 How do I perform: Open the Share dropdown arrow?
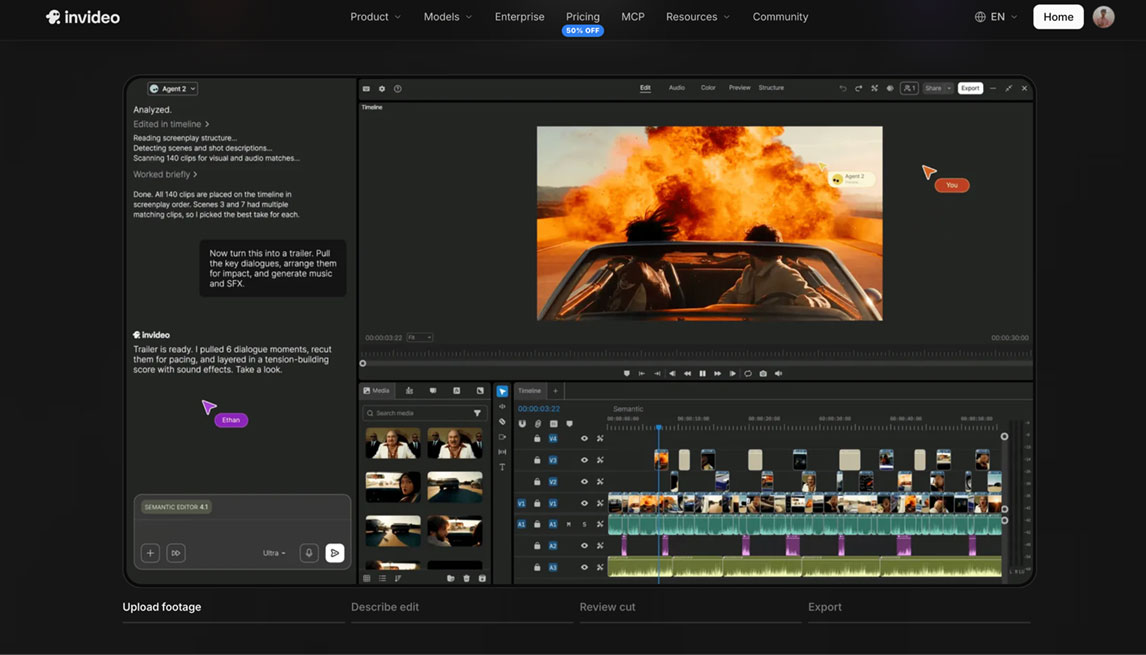949,88
